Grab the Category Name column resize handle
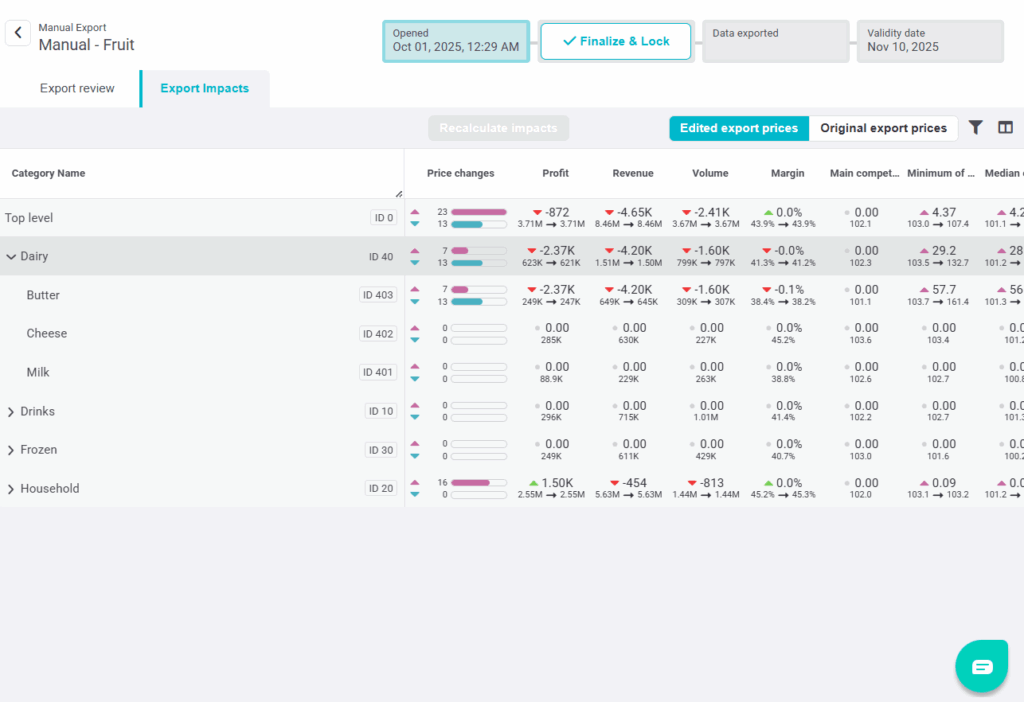 398,193
